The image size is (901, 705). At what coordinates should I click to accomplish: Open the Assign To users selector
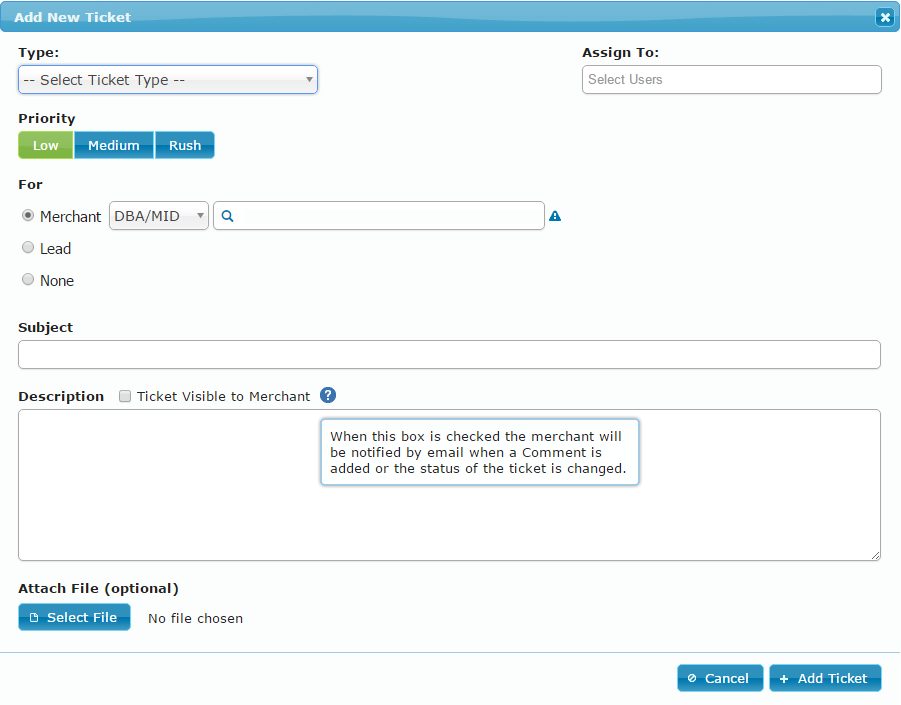tap(731, 80)
